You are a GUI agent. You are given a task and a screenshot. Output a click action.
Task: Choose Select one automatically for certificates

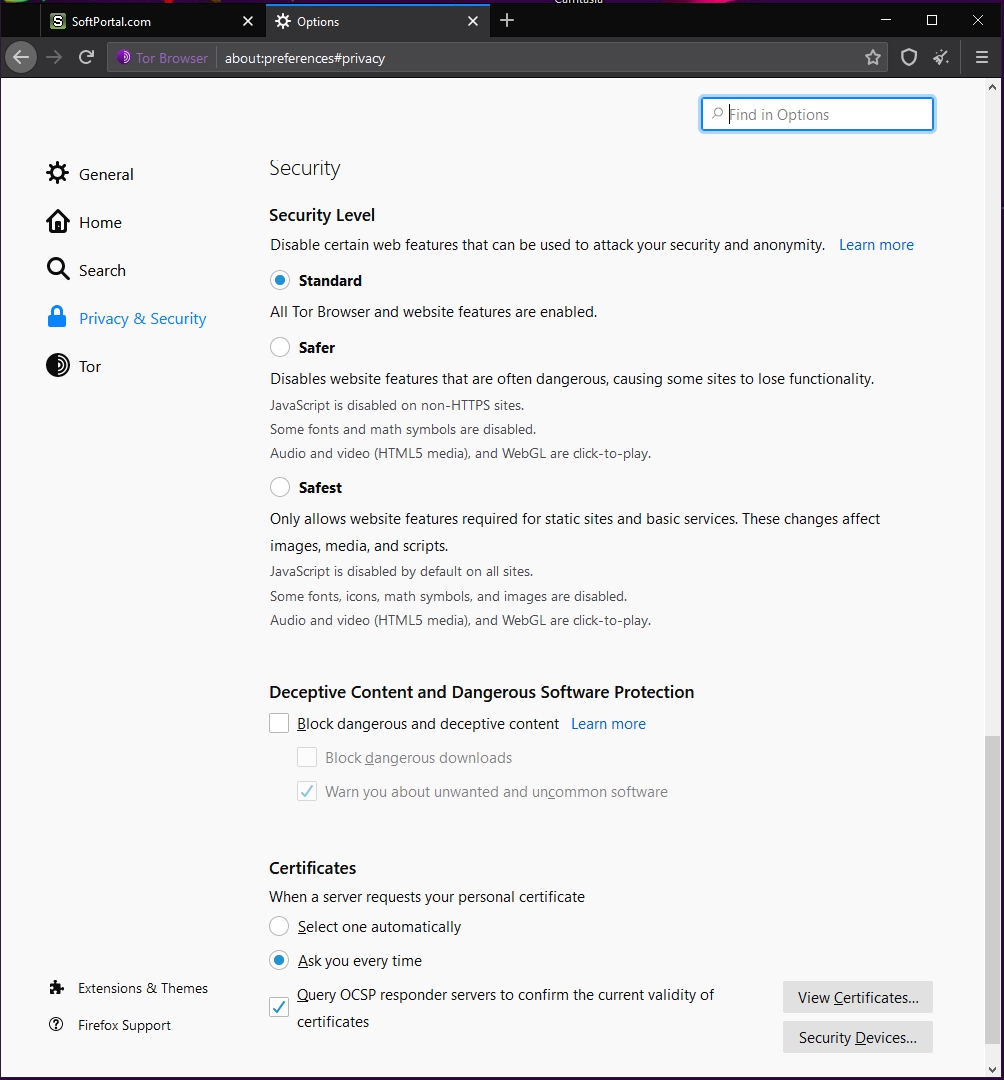click(280, 927)
